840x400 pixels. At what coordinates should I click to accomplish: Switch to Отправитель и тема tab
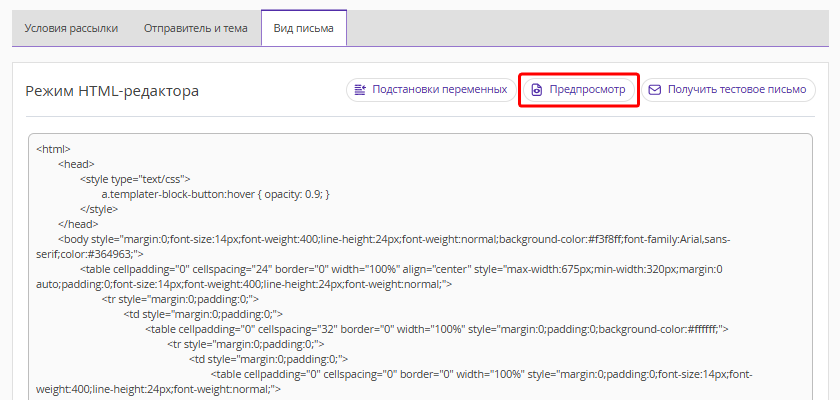[196, 28]
